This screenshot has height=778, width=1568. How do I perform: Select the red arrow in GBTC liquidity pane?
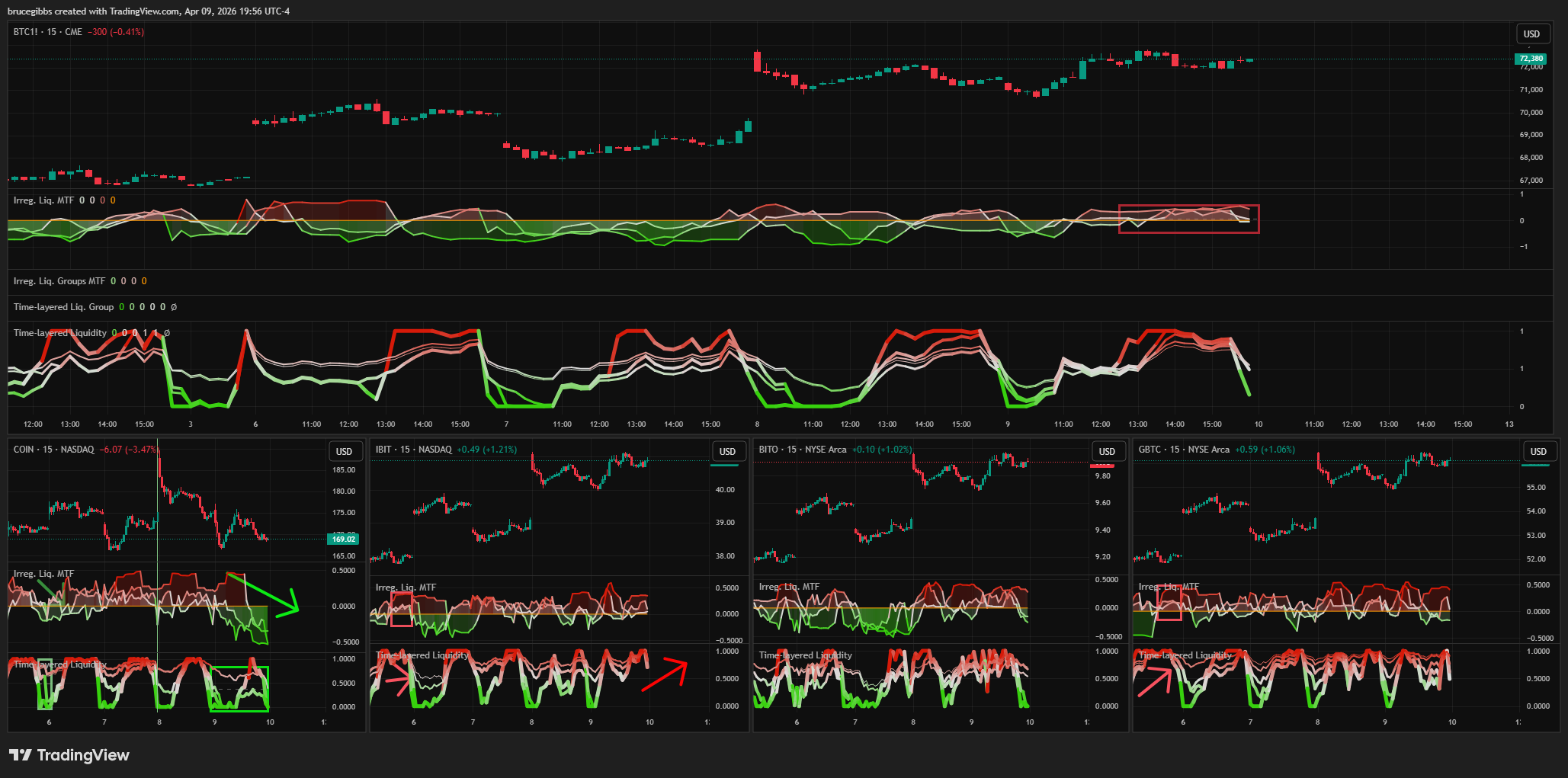(x=1155, y=682)
